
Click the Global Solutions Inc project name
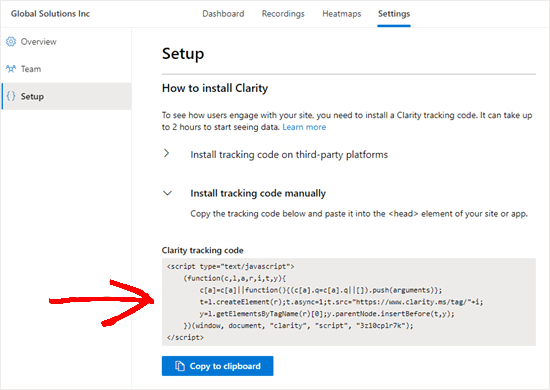[x=51, y=14]
